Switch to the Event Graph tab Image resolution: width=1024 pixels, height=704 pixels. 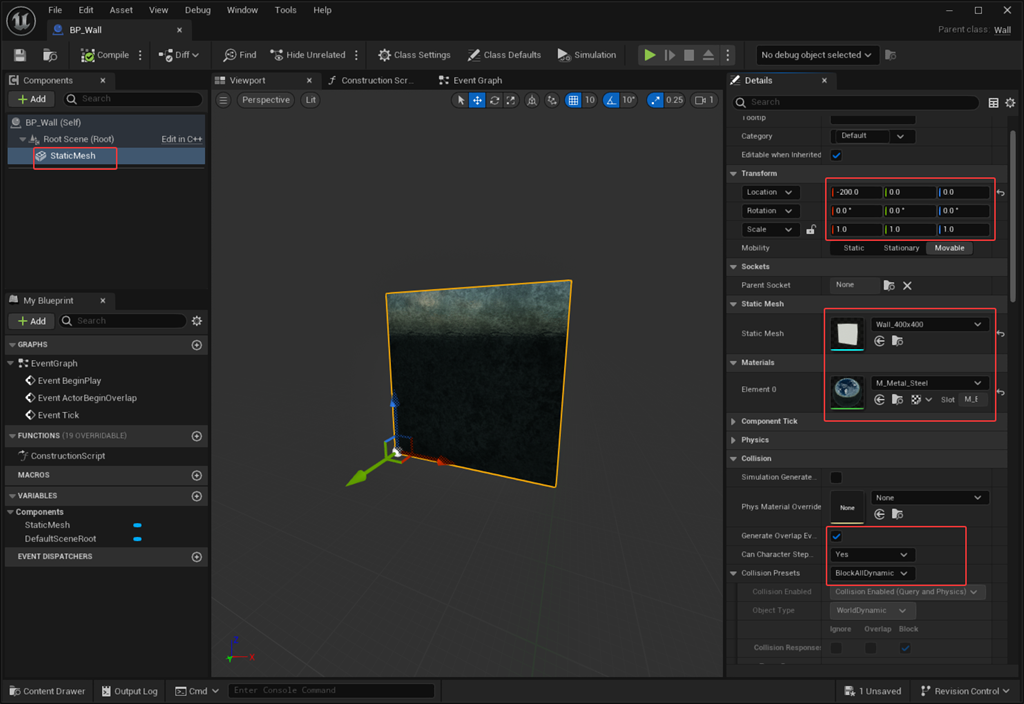tap(477, 80)
